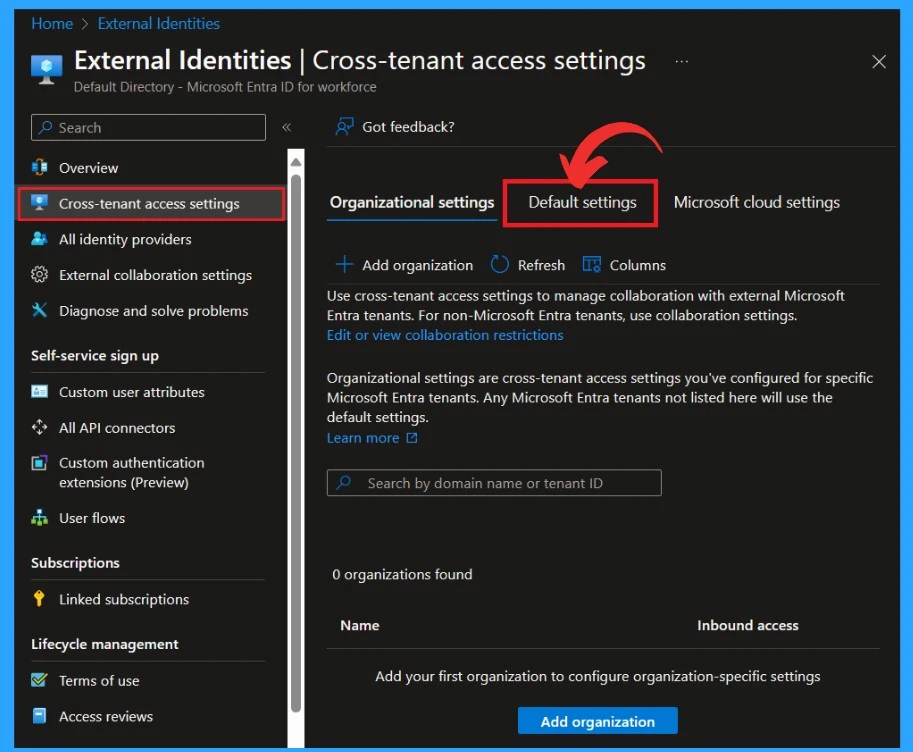Open the ellipsis more options menu
The width and height of the screenshot is (913, 752).
point(682,61)
